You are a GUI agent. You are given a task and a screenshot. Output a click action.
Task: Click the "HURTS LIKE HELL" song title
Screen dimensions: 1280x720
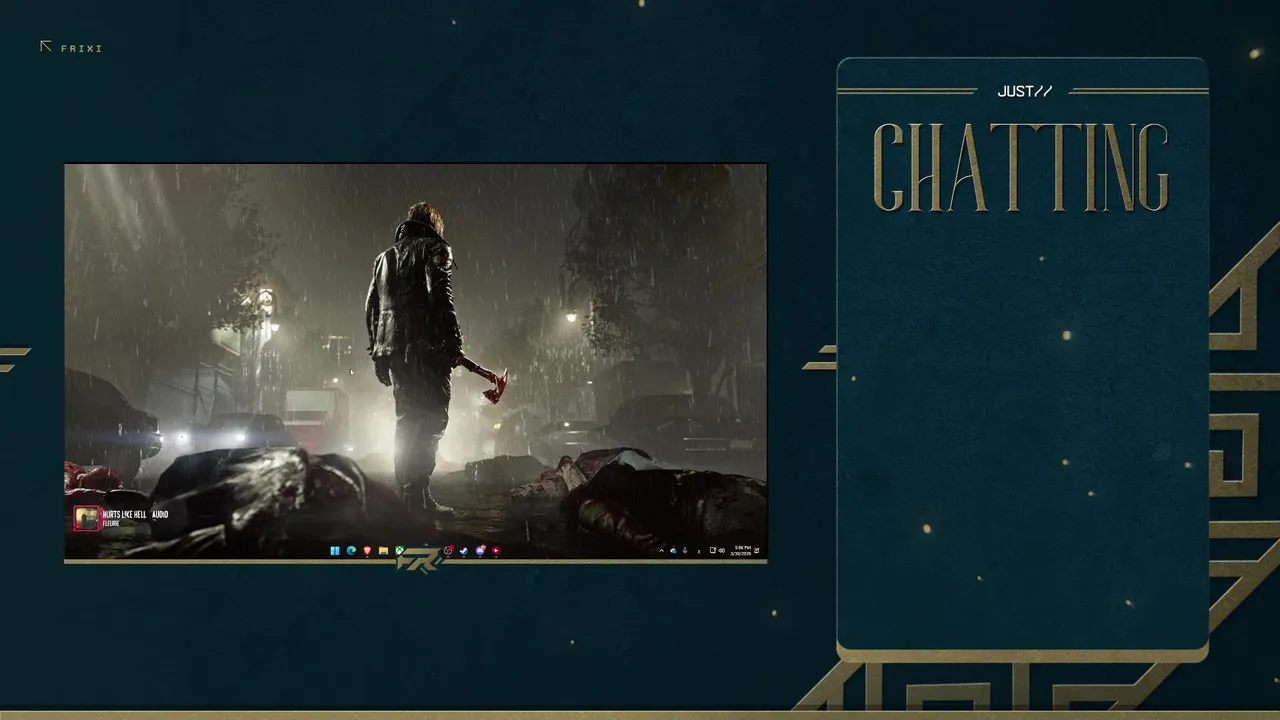[x=124, y=514]
